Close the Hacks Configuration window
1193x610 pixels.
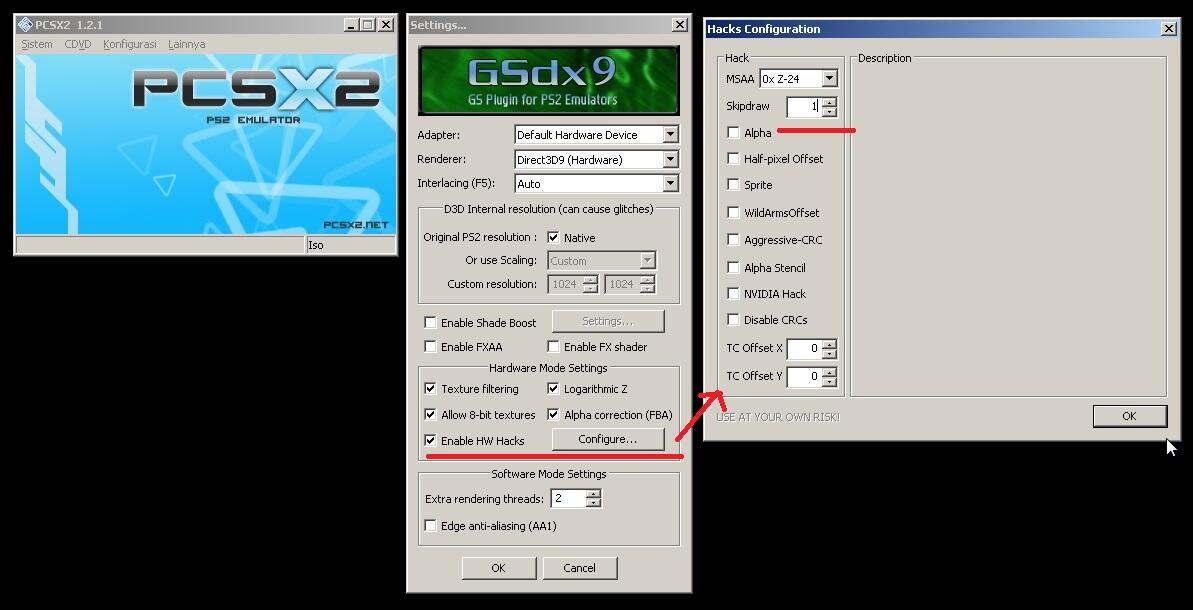click(x=1169, y=29)
